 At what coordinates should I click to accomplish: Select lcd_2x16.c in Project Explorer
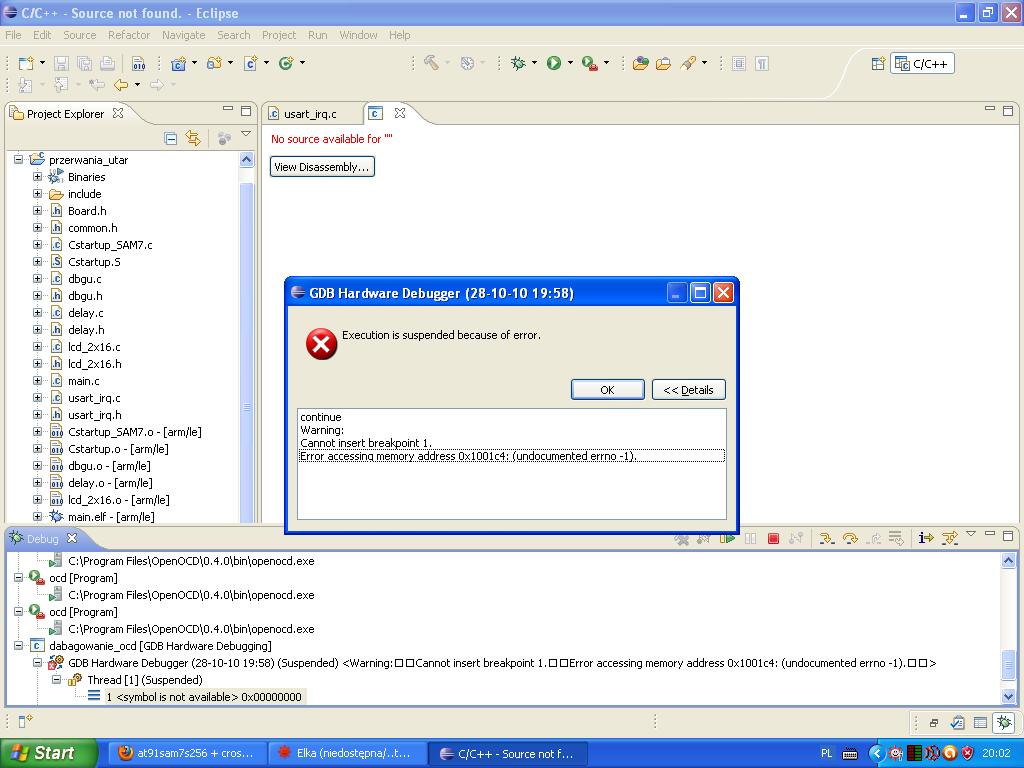pos(94,347)
